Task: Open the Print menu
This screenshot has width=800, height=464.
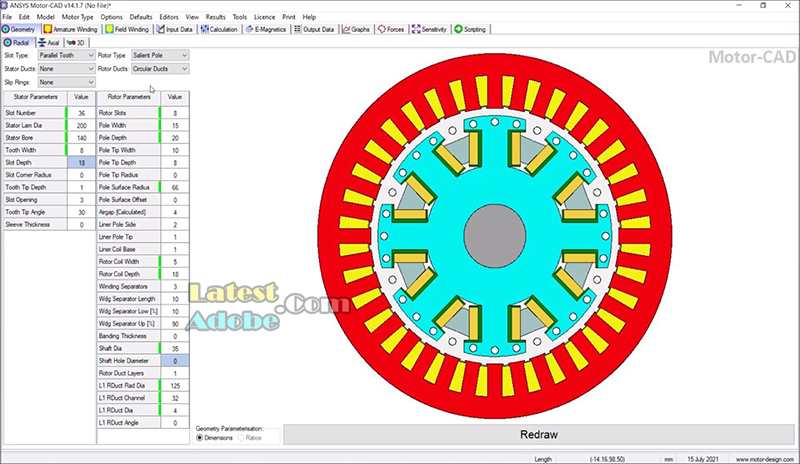Action: [289, 17]
